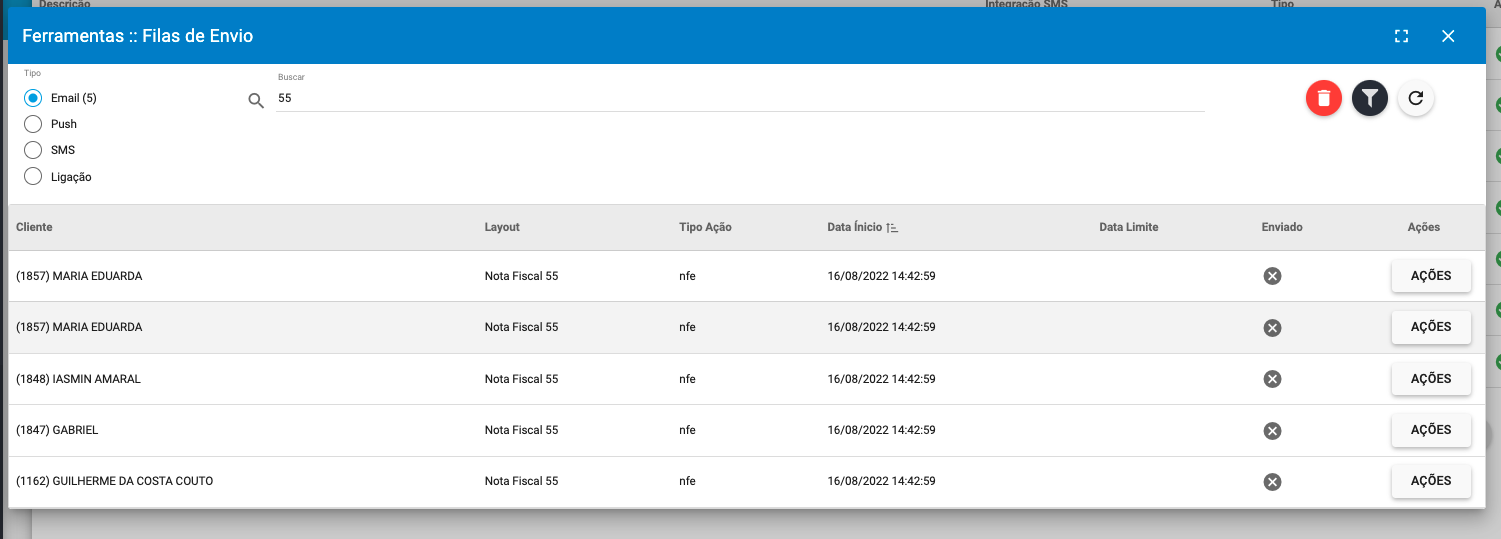Click the search magnifier icon
Viewport: 1501px width, 539px height.
coord(256,100)
